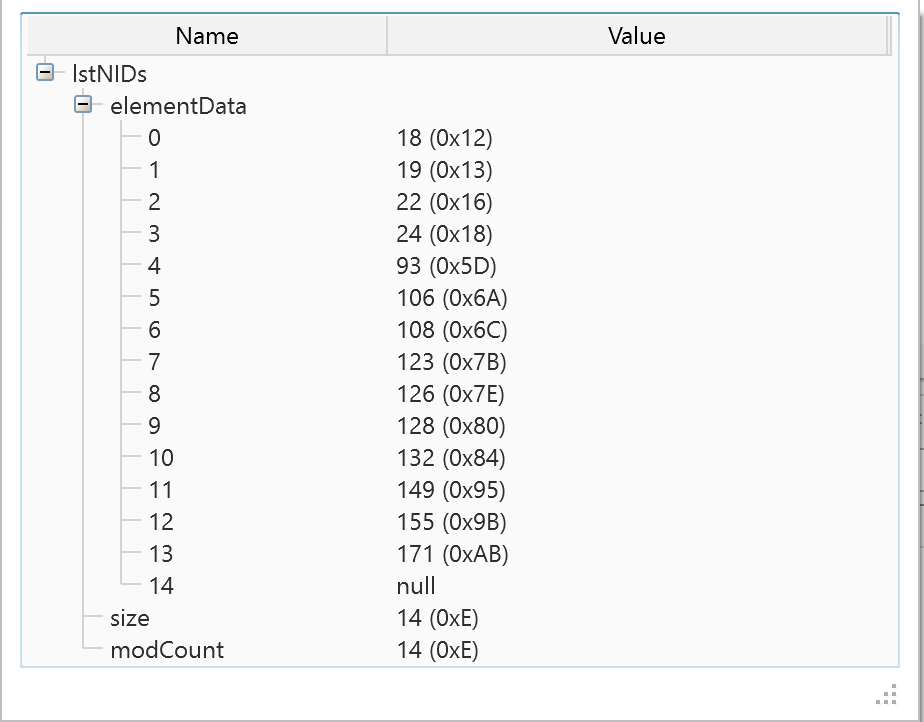The height and width of the screenshot is (722, 924).
Task: Click the divider between Name and Value columns
Action: coord(387,36)
